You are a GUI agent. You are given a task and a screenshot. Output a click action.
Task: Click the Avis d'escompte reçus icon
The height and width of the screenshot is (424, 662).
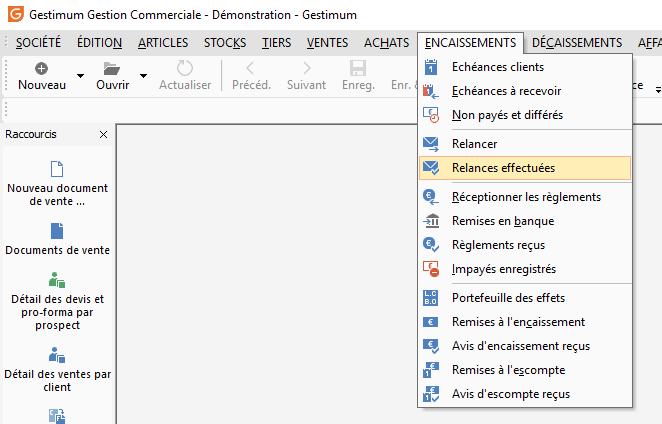[x=431, y=394]
